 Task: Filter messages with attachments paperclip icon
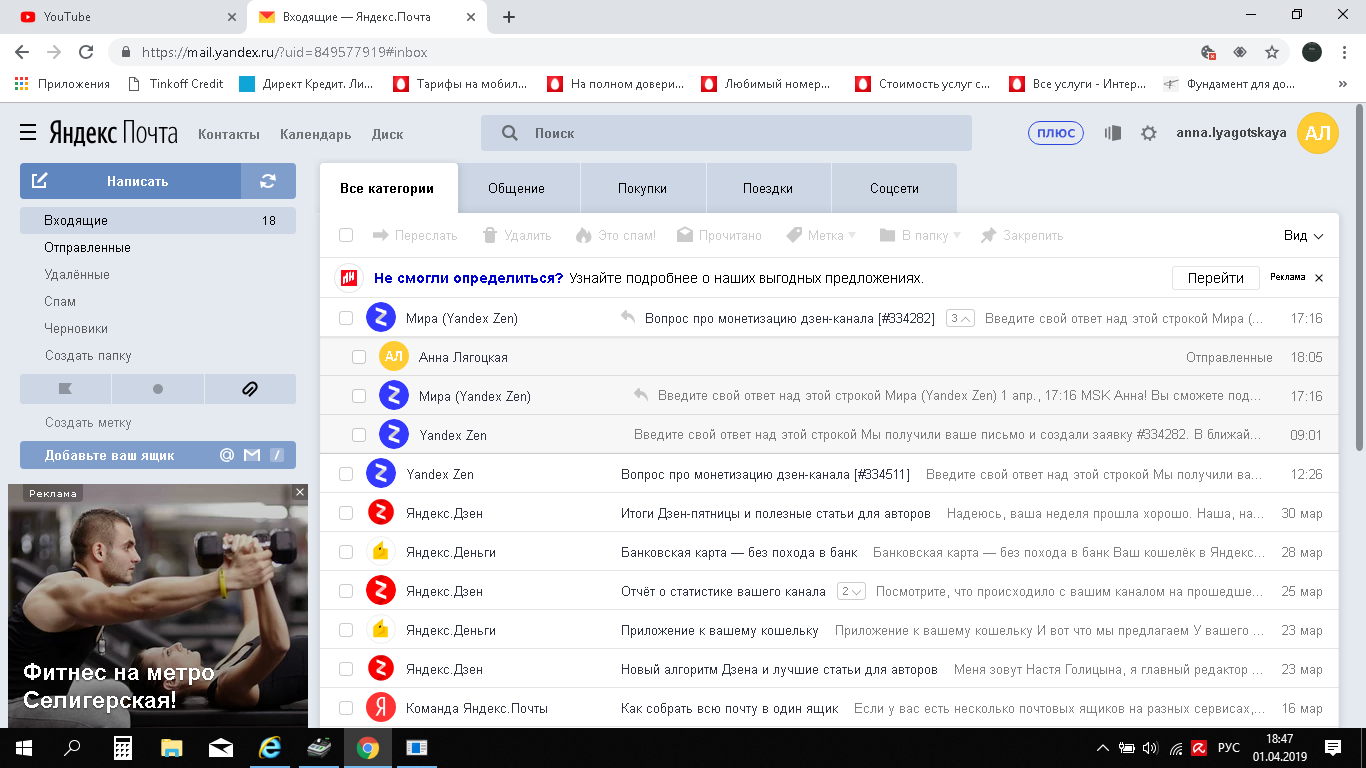250,389
